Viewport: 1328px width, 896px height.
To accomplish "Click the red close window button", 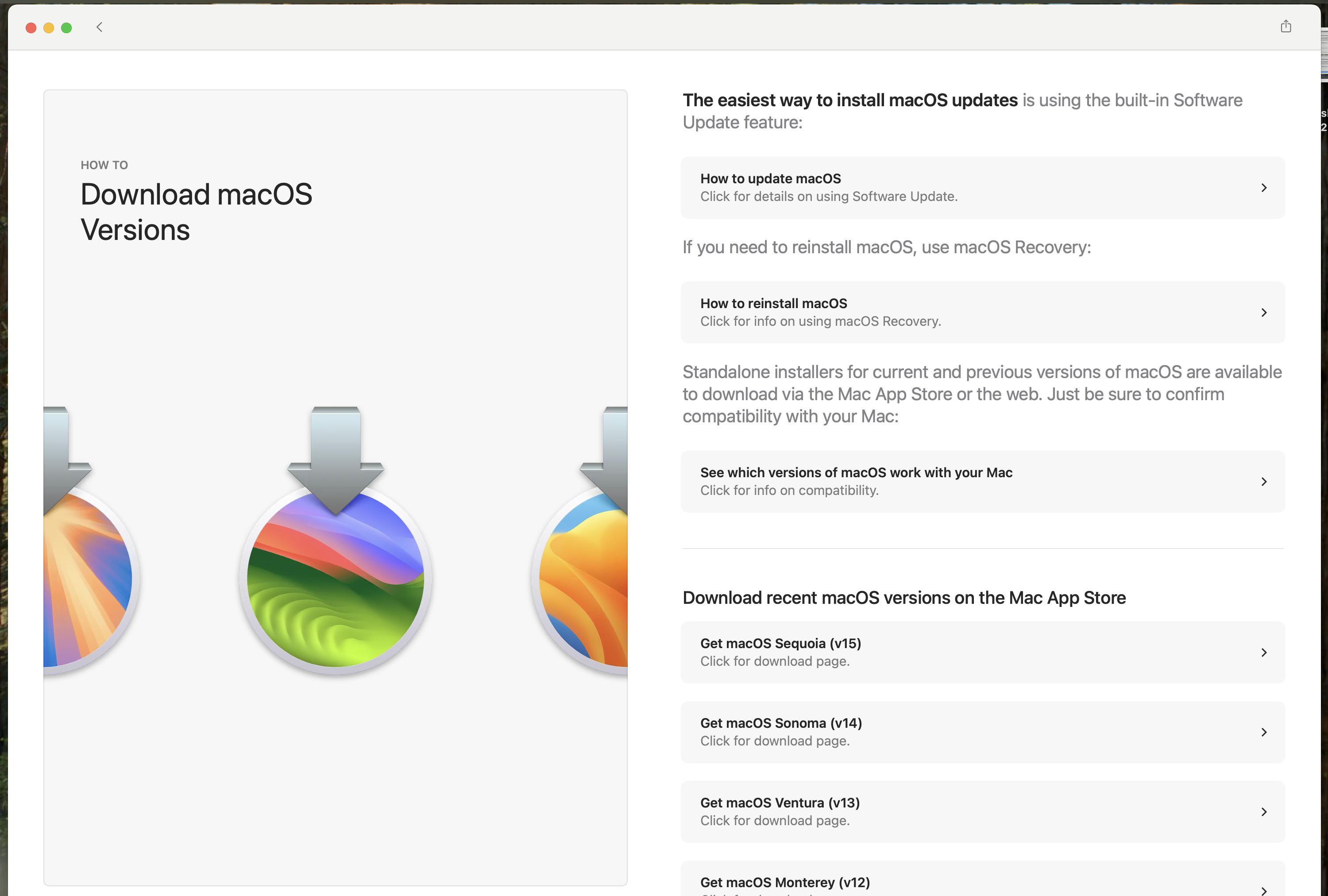I will pyautogui.click(x=31, y=27).
